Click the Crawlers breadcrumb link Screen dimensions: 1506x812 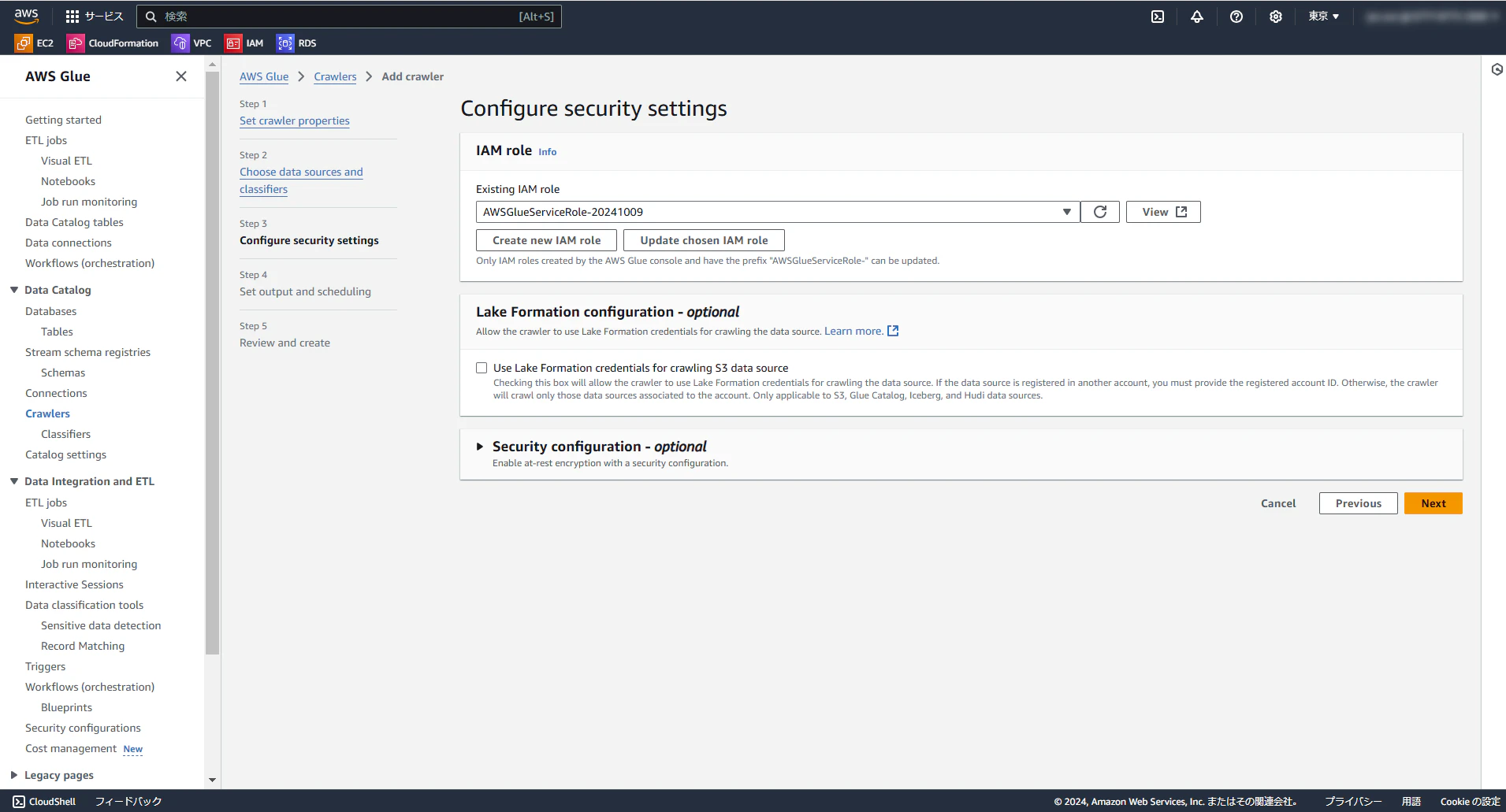[335, 76]
